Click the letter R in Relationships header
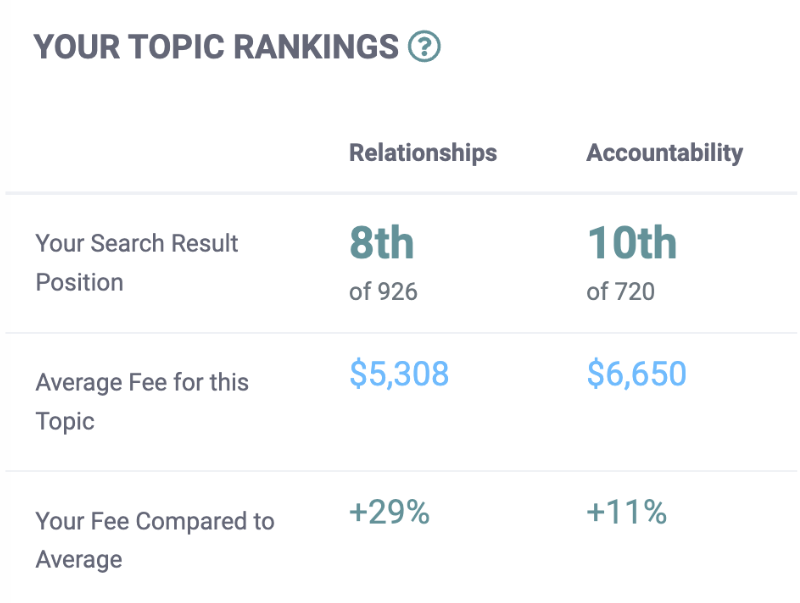Screen dimensions: 800x603 click(x=357, y=153)
